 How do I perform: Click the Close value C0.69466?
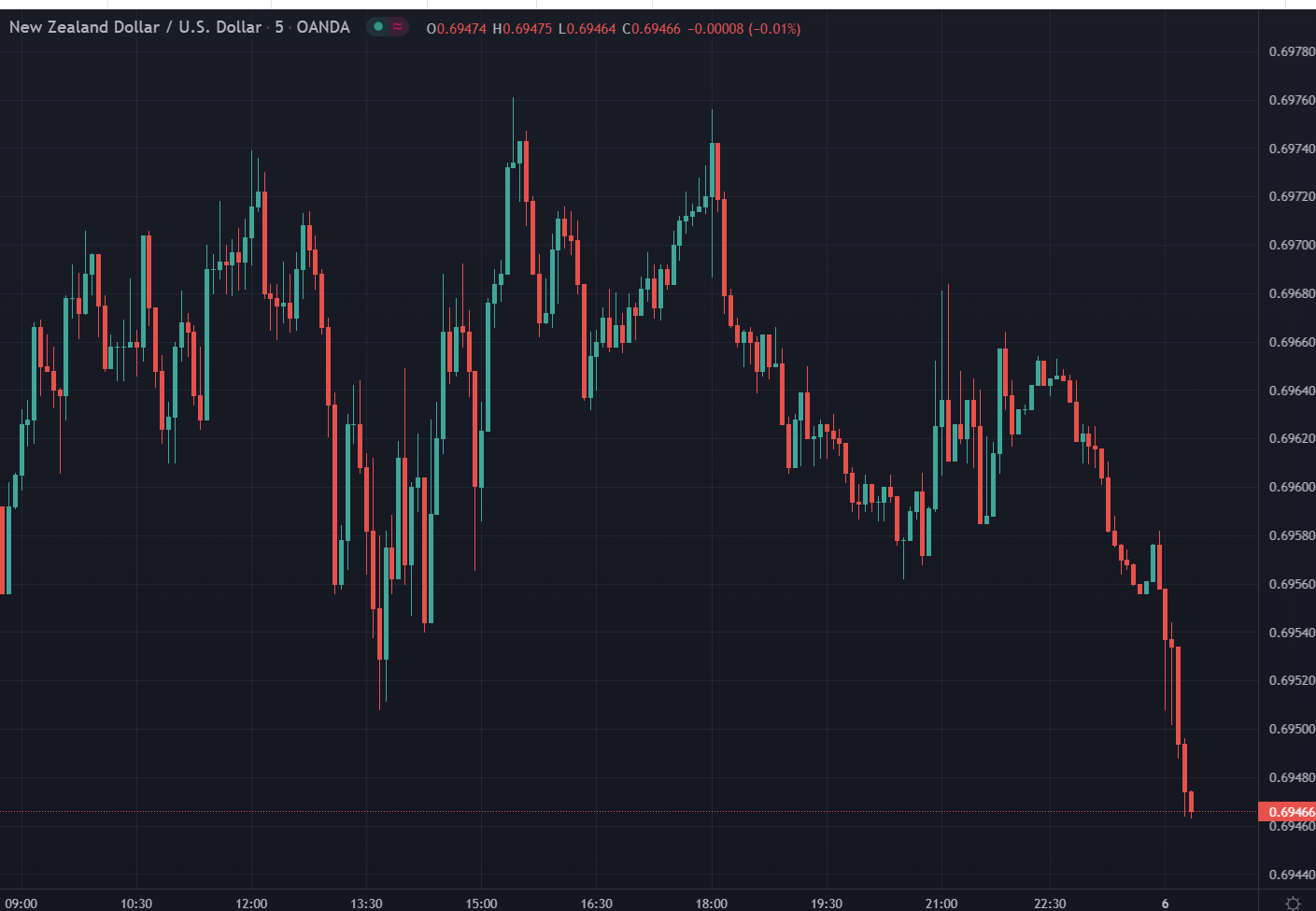pyautogui.click(x=651, y=29)
